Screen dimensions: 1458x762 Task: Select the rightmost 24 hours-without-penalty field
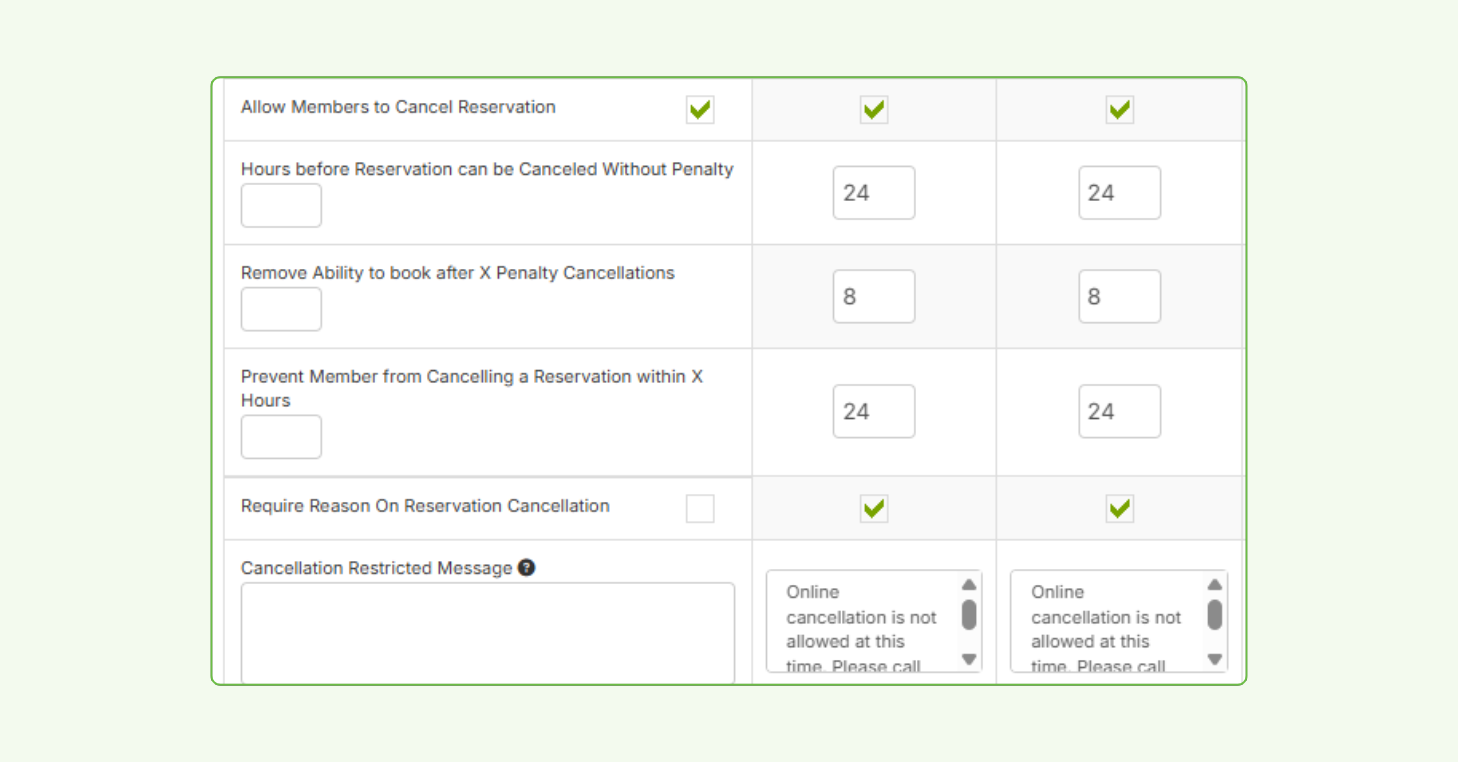pos(1119,192)
